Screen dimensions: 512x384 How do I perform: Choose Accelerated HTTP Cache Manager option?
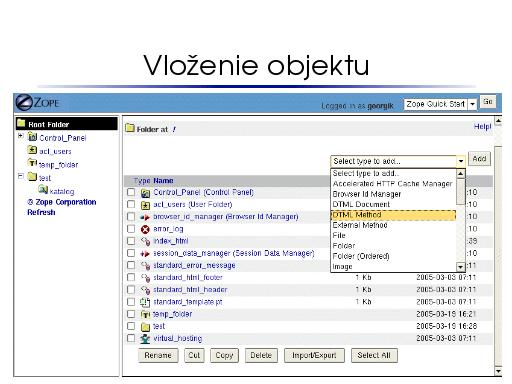[393, 184]
